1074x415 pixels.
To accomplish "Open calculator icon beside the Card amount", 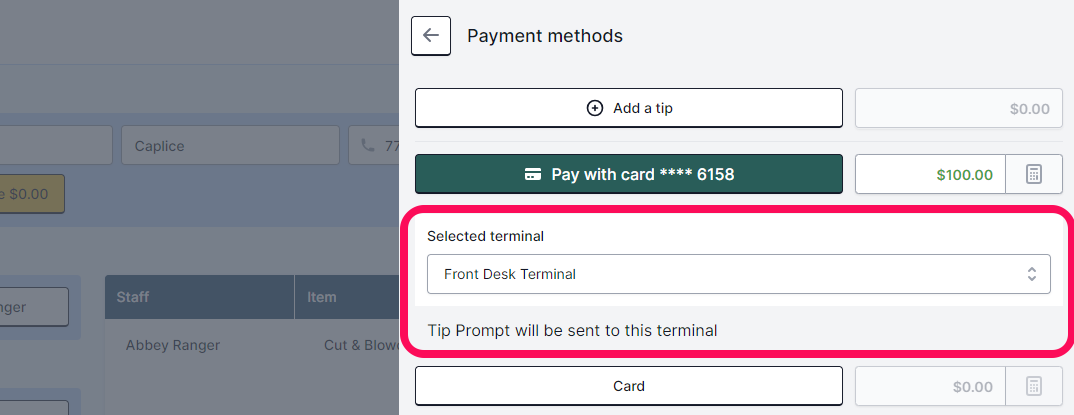I will 1034,386.
